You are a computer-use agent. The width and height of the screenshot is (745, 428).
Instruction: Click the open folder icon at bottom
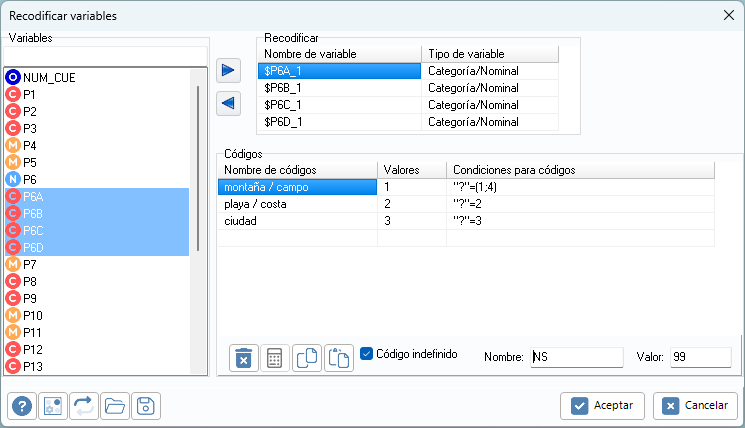point(114,405)
